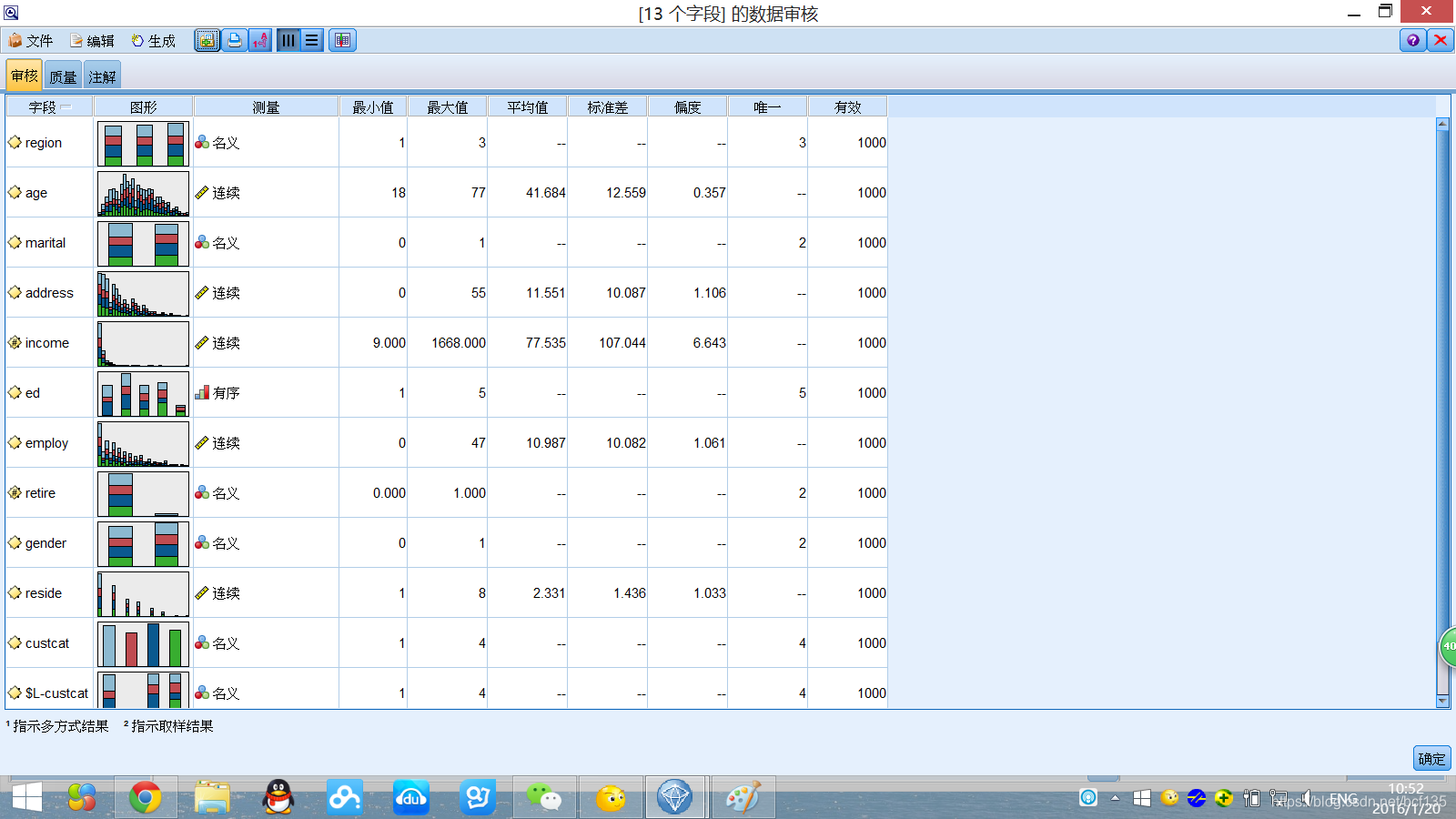Click the 有效 column header
Image resolution: width=1456 pixels, height=819 pixels.
[848, 107]
